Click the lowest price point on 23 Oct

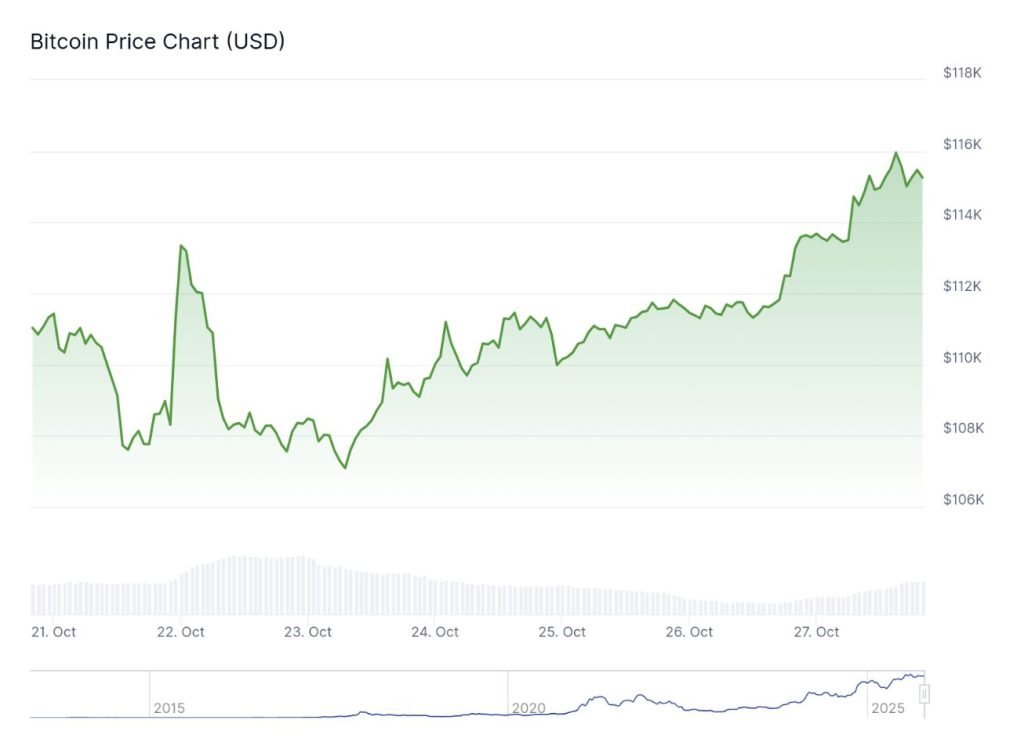coord(345,468)
